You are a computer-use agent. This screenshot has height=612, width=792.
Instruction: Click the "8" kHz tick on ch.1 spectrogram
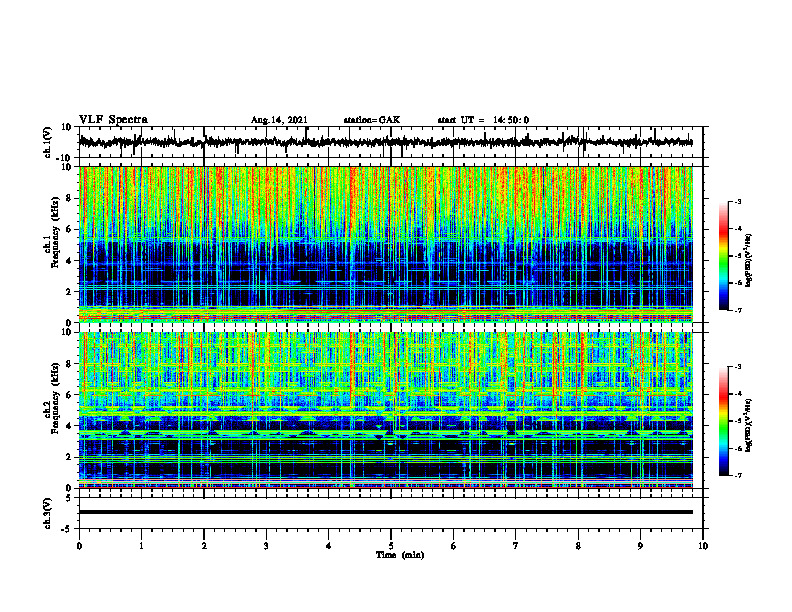[x=69, y=198]
